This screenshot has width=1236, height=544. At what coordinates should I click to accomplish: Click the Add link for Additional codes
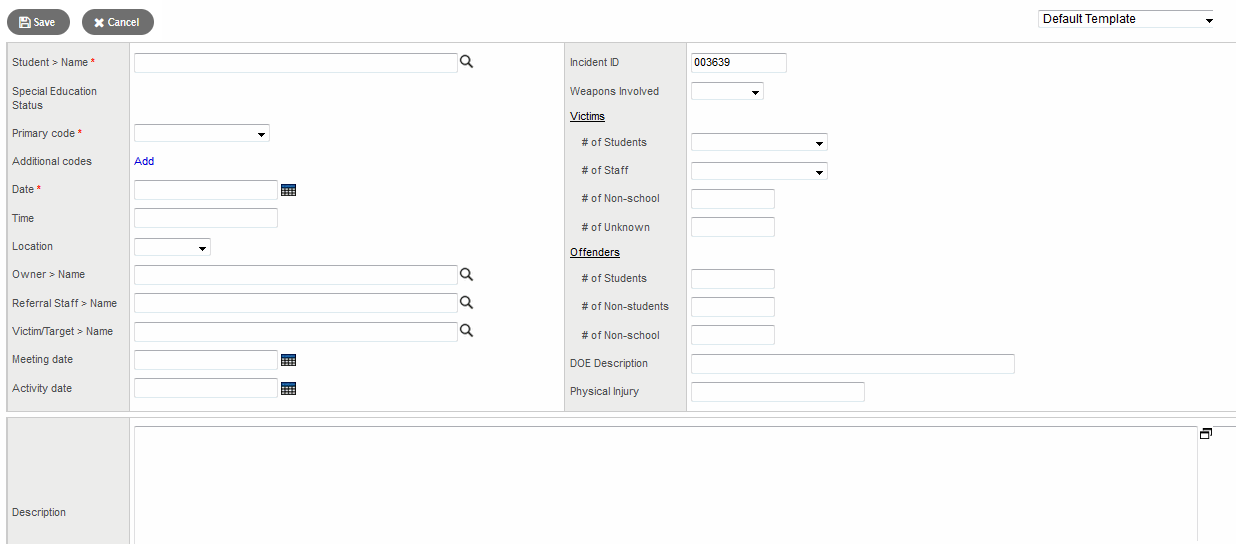click(x=144, y=161)
